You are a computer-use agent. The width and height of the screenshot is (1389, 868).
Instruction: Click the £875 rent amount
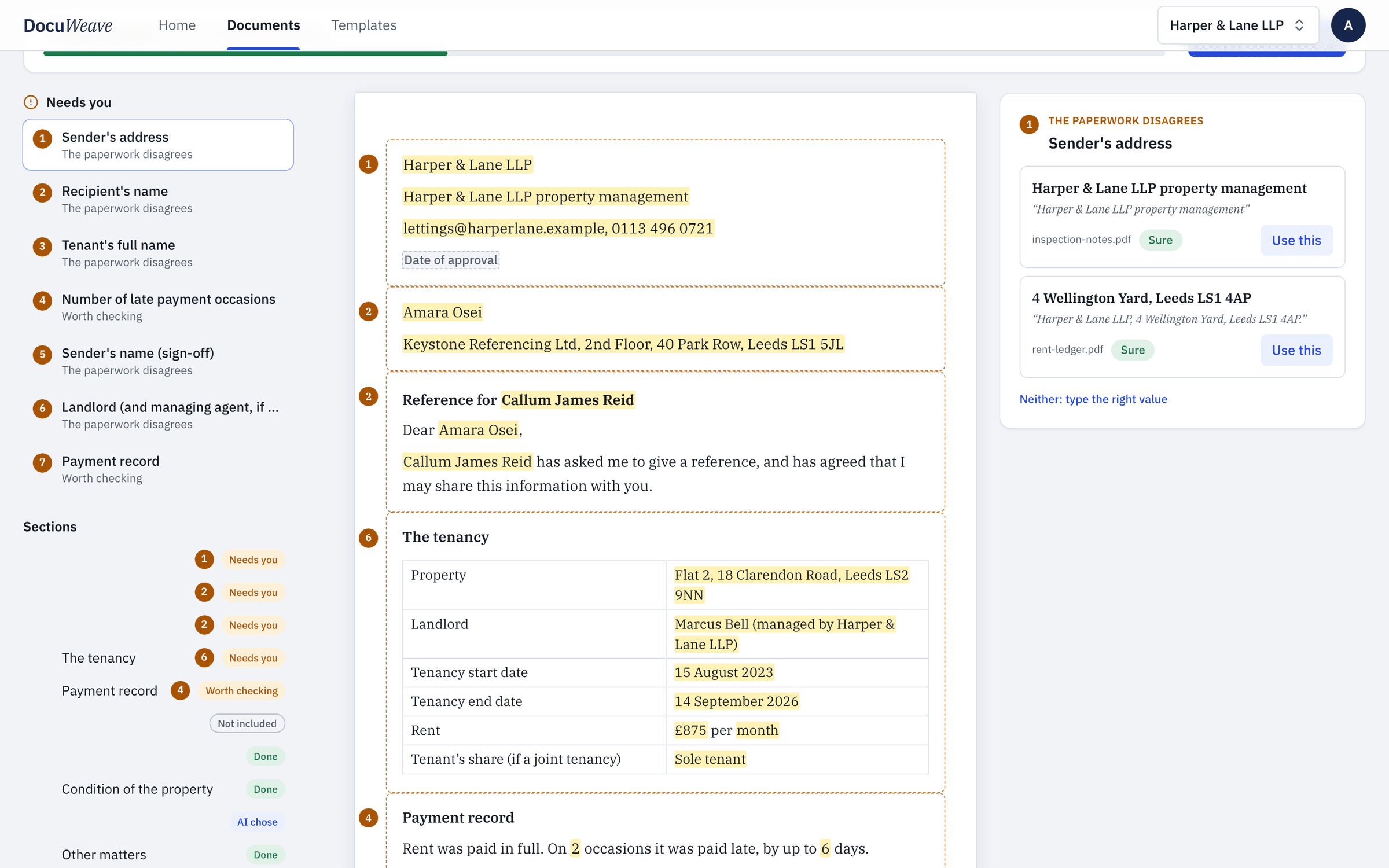pos(690,730)
